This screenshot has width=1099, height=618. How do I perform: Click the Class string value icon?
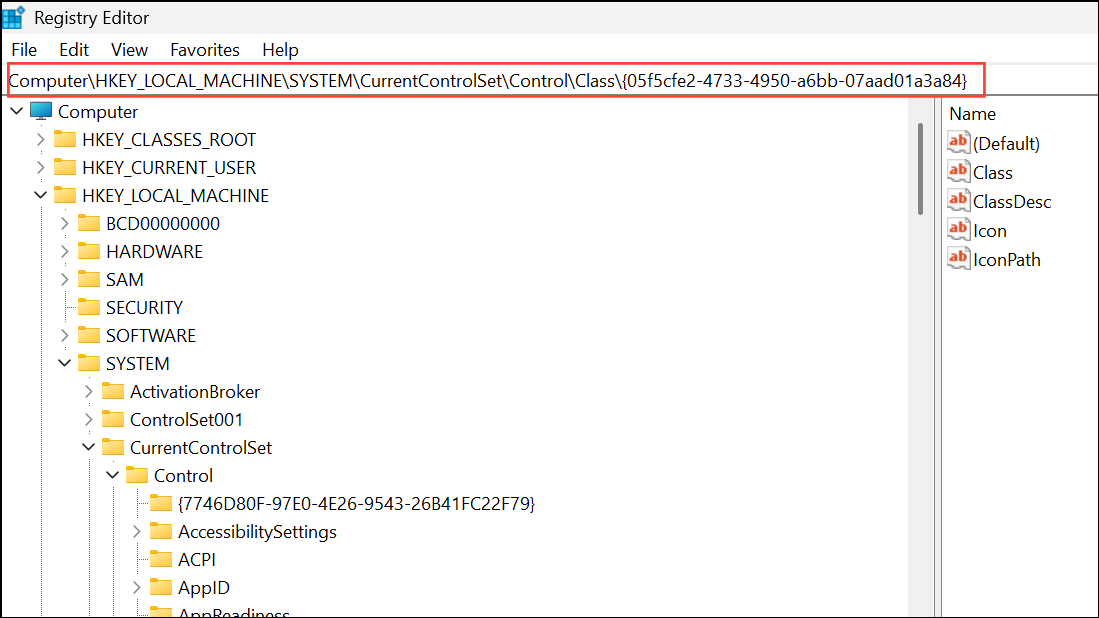click(959, 171)
